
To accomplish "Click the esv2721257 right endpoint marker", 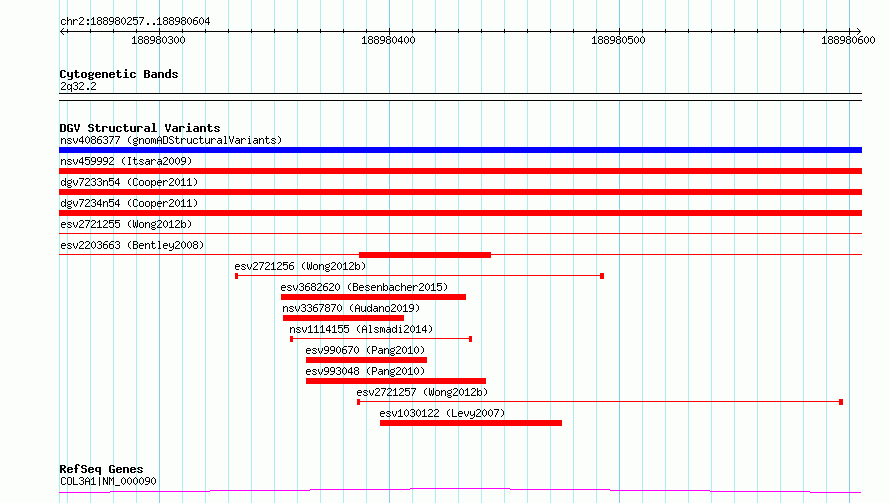I will 841,402.
